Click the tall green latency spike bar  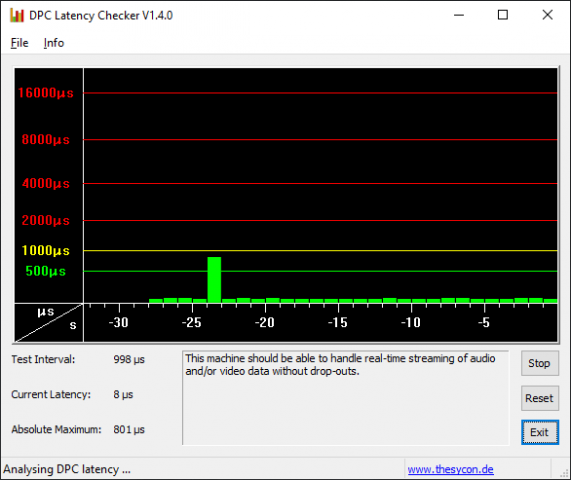pos(214,280)
